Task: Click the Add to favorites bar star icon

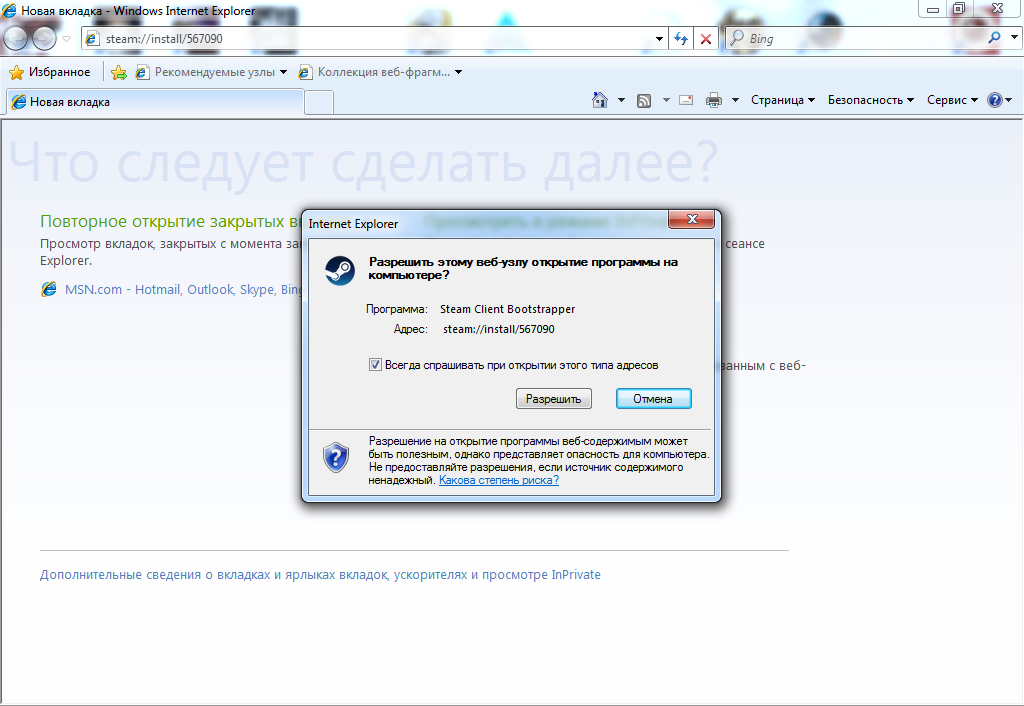Action: pos(119,72)
